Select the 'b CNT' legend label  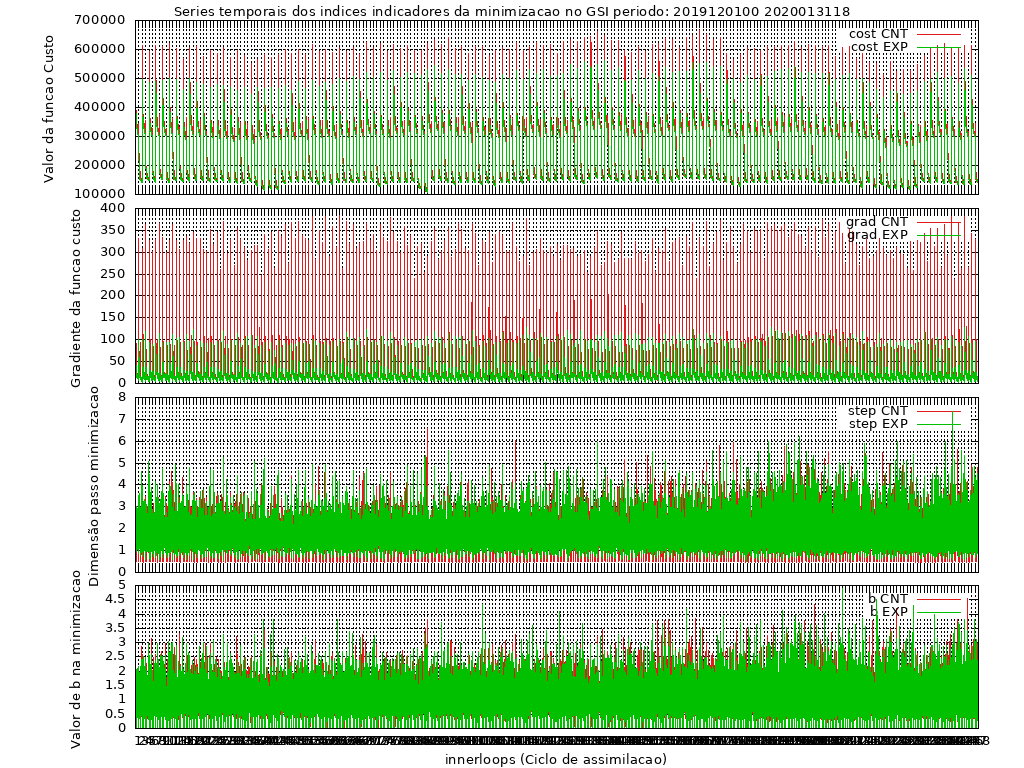point(888,599)
